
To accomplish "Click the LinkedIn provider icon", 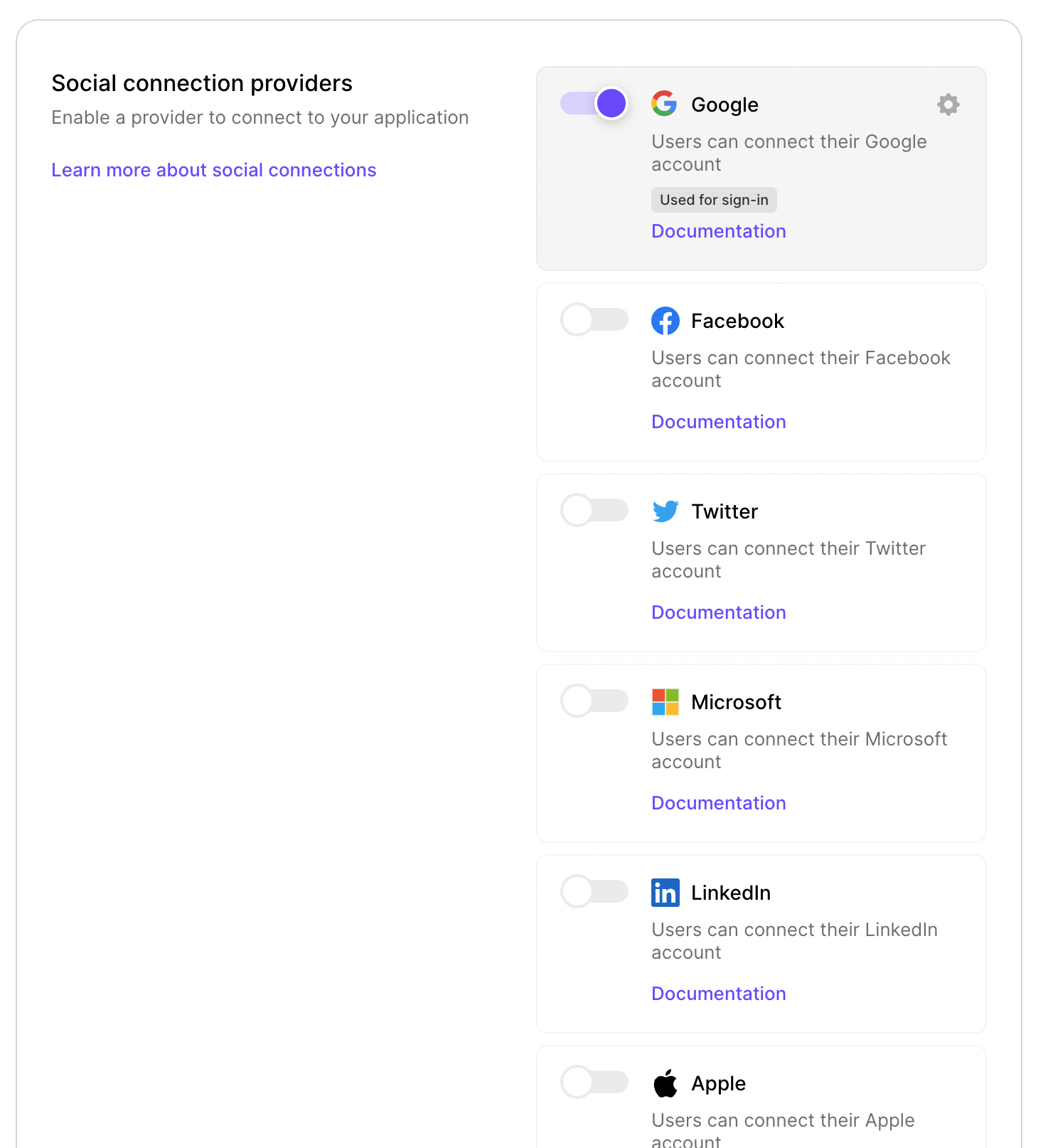I will click(x=665, y=893).
